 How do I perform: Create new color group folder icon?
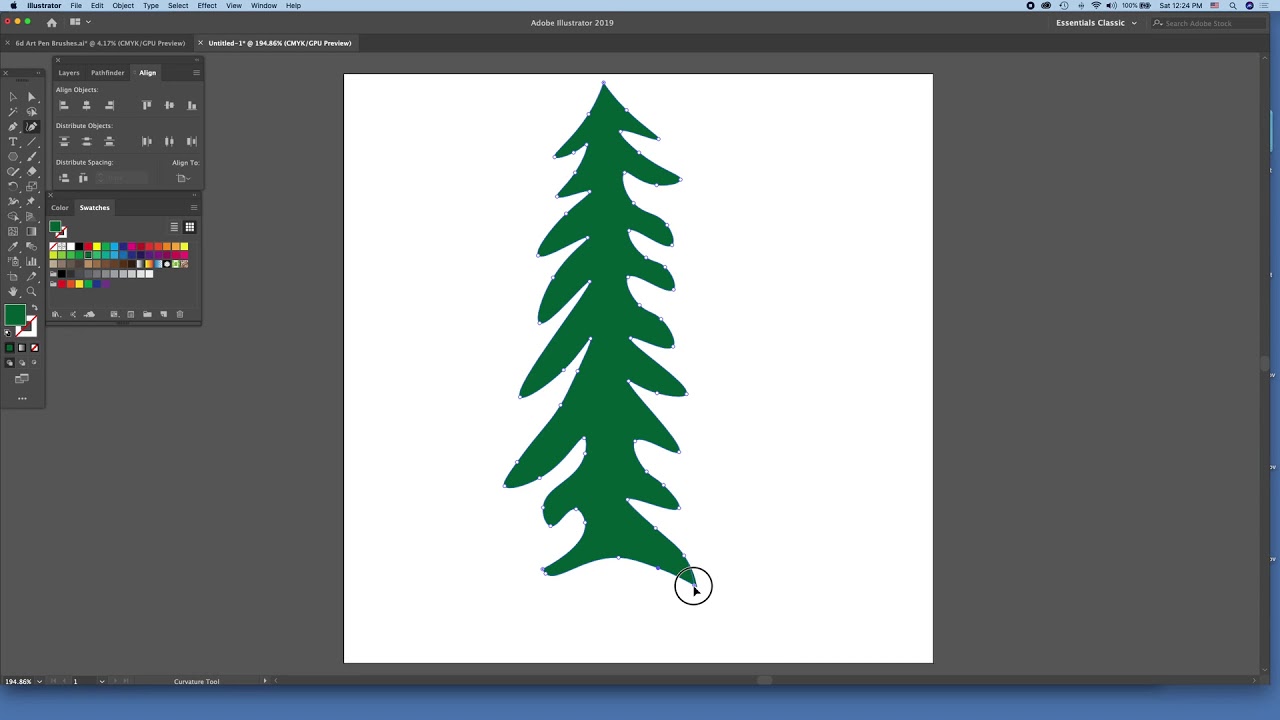click(x=147, y=314)
